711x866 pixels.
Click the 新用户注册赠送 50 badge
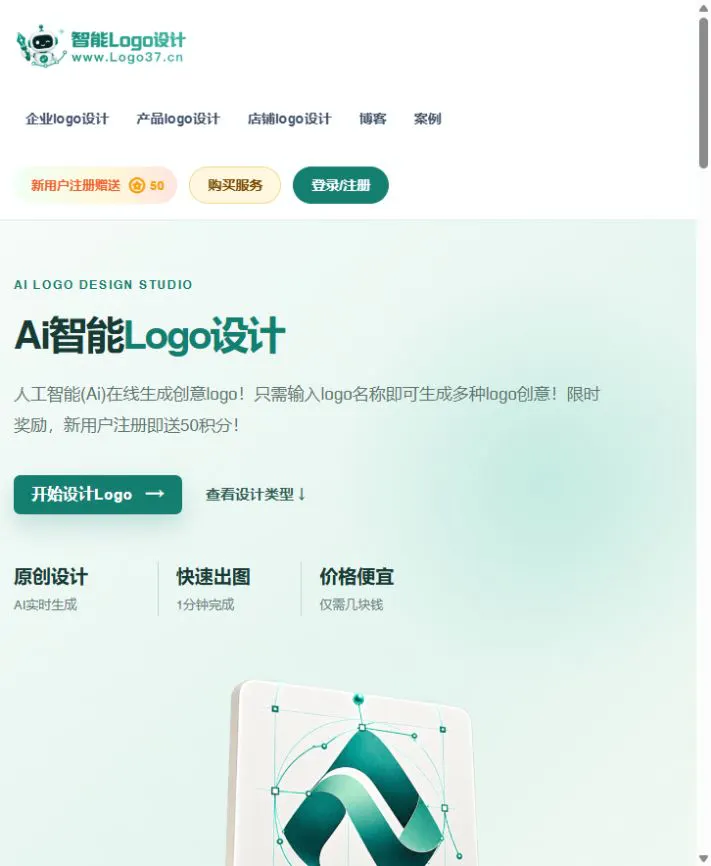tap(96, 185)
